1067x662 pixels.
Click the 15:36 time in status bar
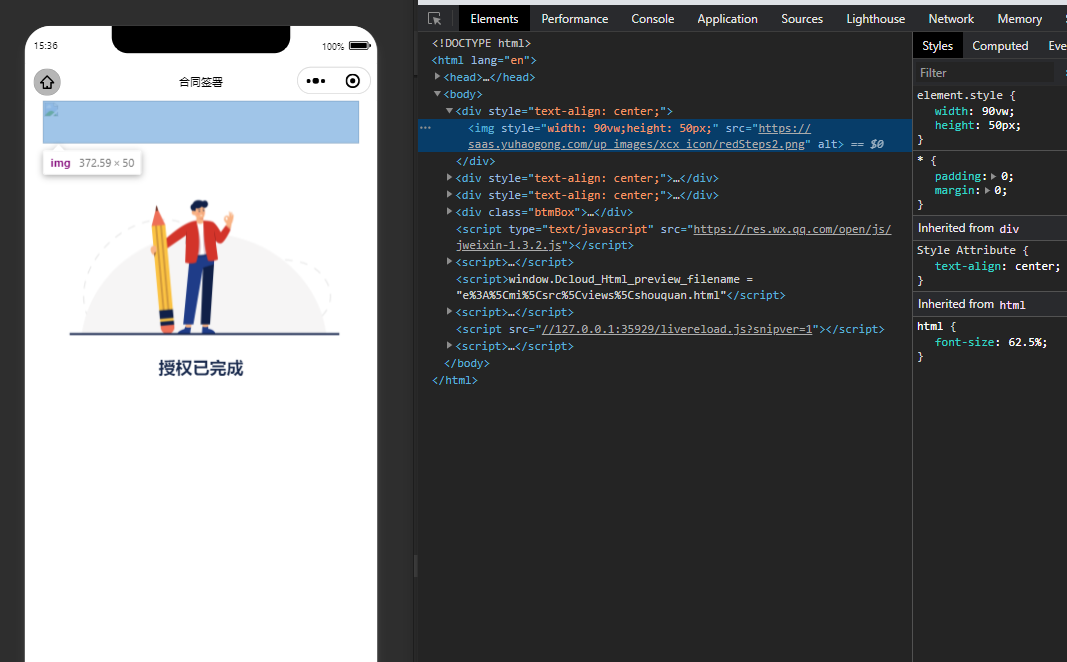click(x=46, y=46)
